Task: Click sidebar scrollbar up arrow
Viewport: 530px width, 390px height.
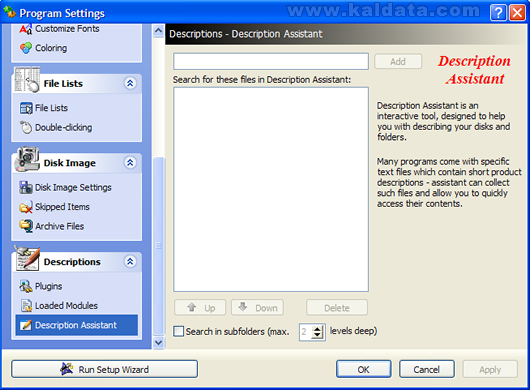Action: (158, 31)
